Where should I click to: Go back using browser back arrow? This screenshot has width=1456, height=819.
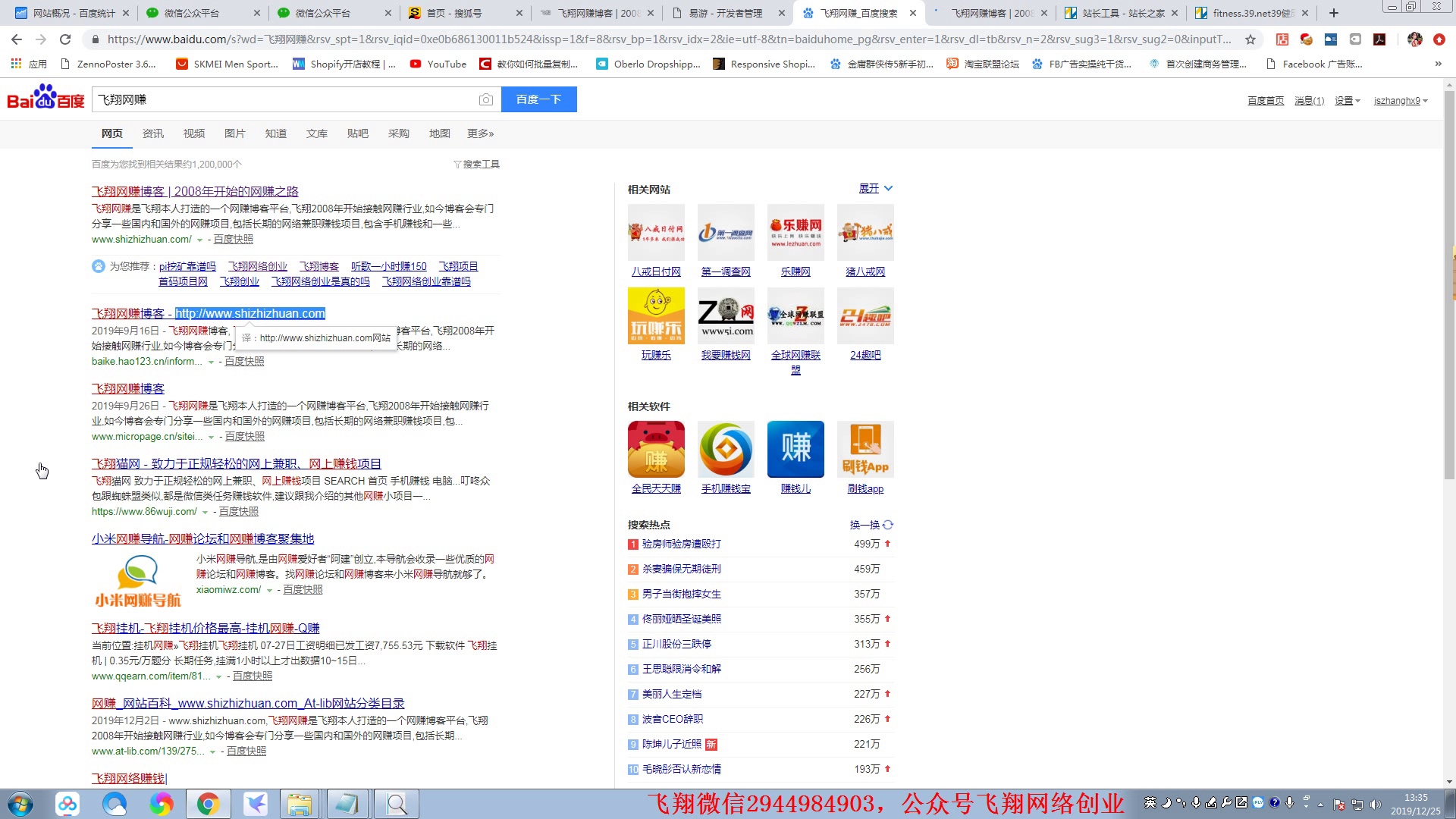(x=17, y=39)
